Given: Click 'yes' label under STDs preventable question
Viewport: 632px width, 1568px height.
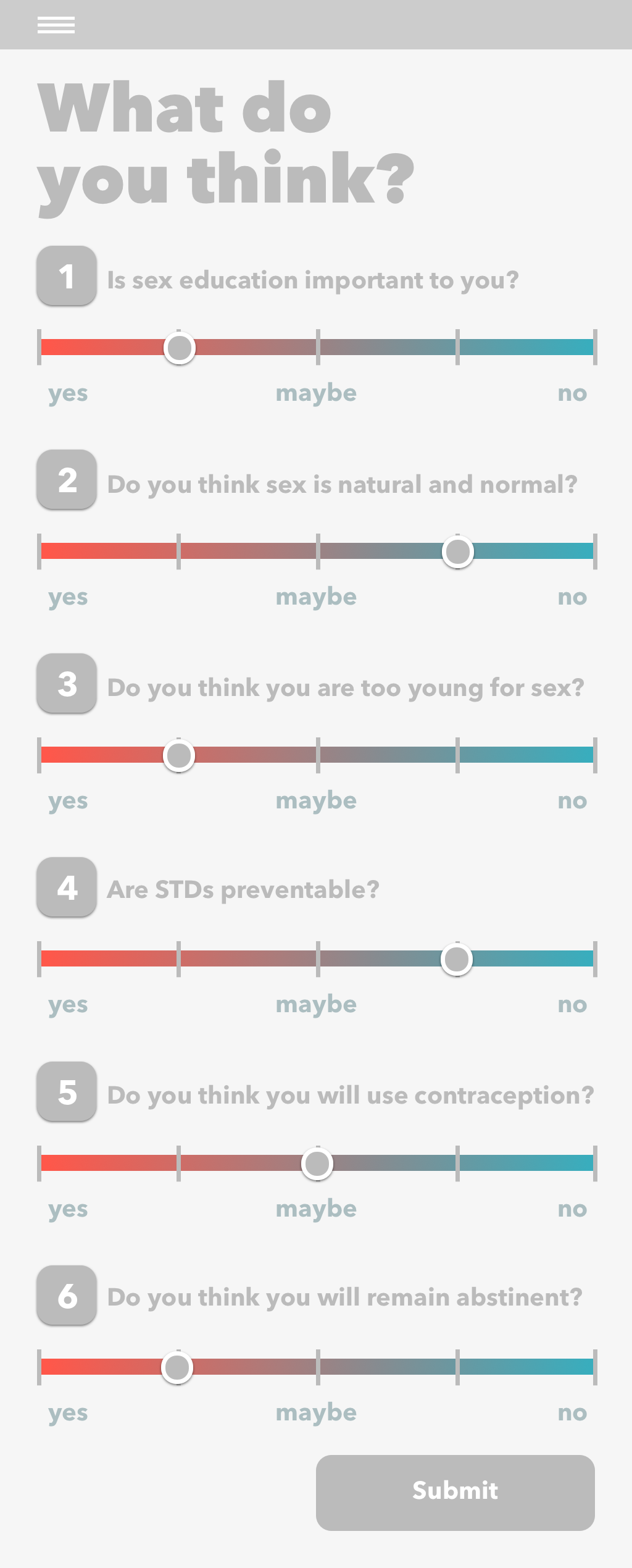Looking at the screenshot, I should 68,1005.
